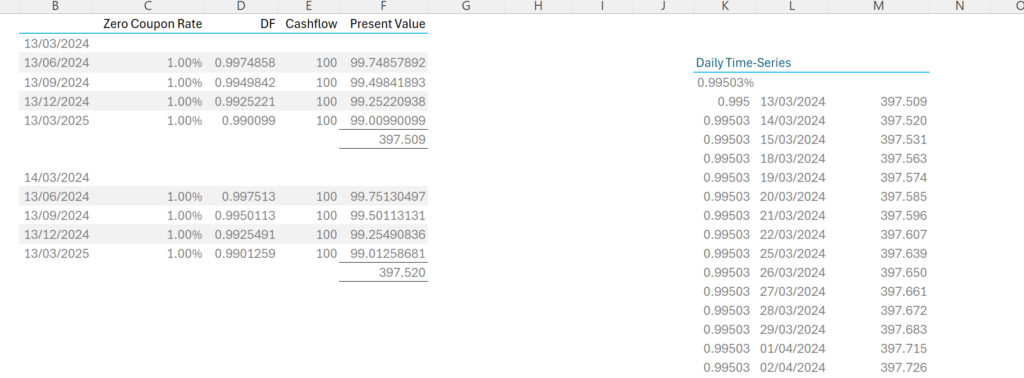This screenshot has width=1024, height=378.
Task: Select column M header
Action: pos(878,6)
